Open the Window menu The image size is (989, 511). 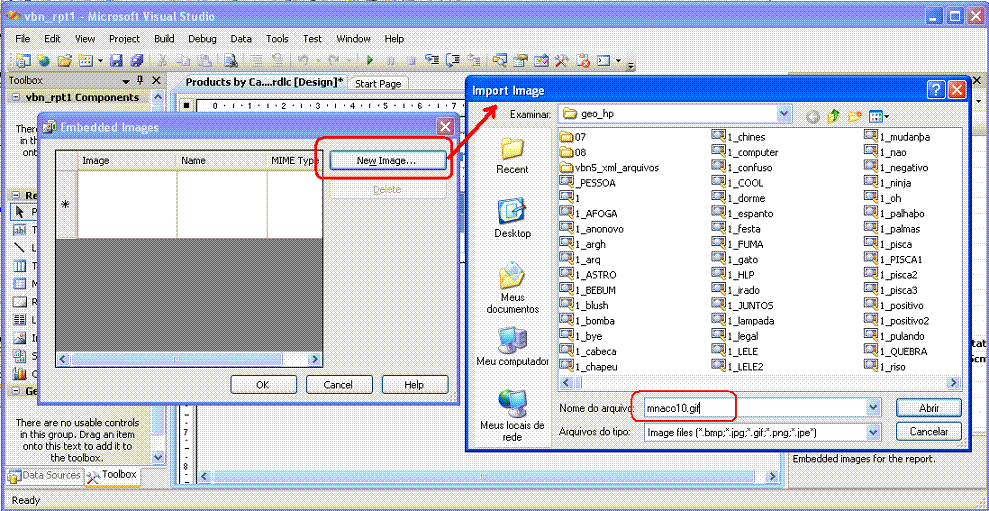tap(353, 38)
